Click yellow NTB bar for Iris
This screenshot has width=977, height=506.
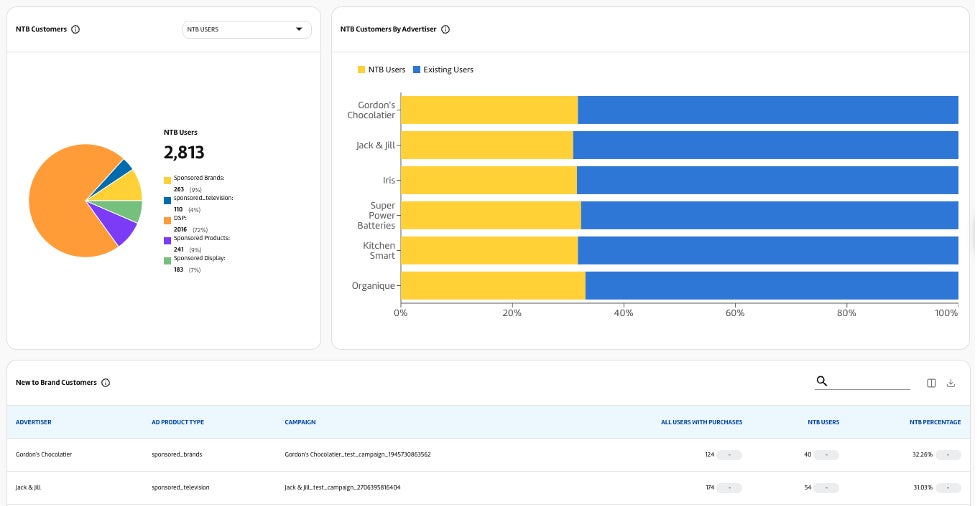pos(489,180)
